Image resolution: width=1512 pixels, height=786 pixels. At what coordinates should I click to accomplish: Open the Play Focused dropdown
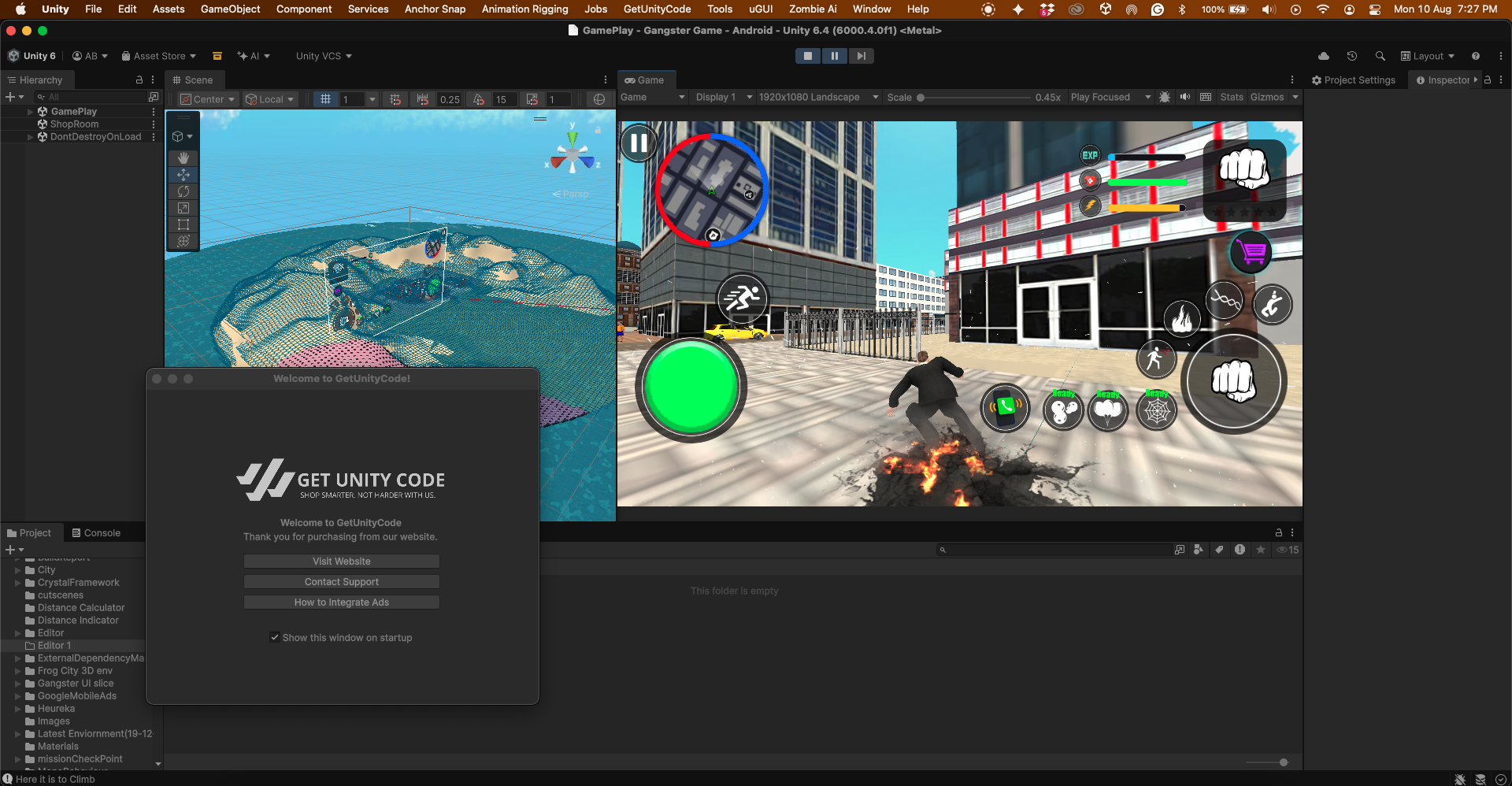click(x=1110, y=97)
